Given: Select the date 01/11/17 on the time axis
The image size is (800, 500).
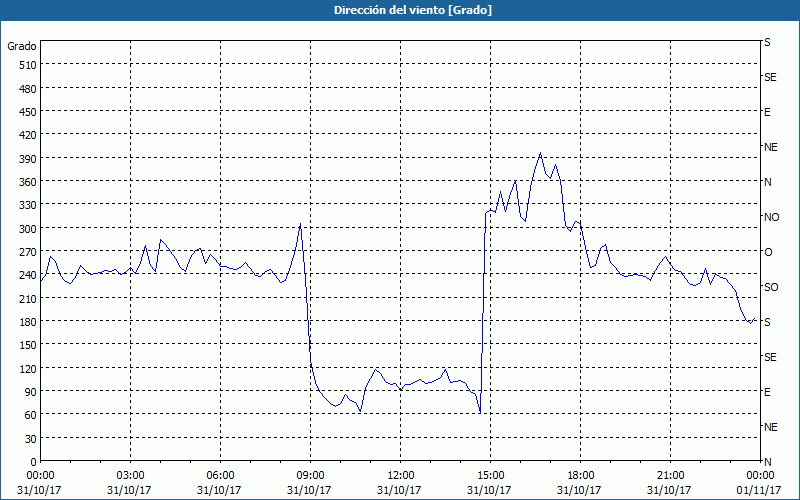Looking at the screenshot, I should [x=759, y=490].
